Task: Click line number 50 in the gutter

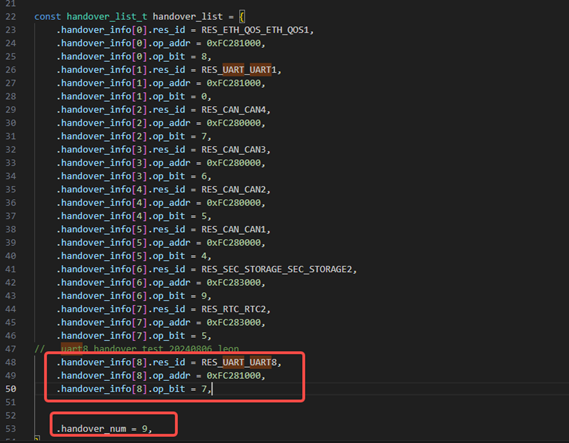Action: (11, 389)
